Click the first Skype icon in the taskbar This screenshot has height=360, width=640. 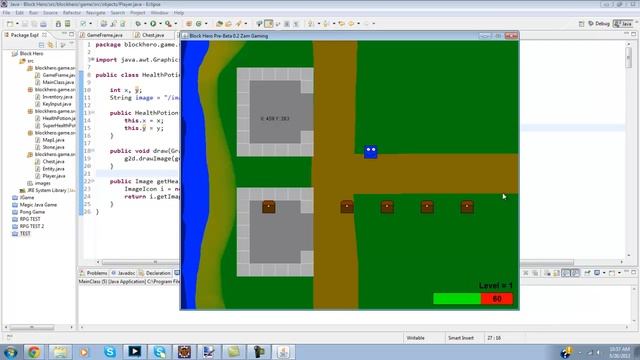pos(110,352)
